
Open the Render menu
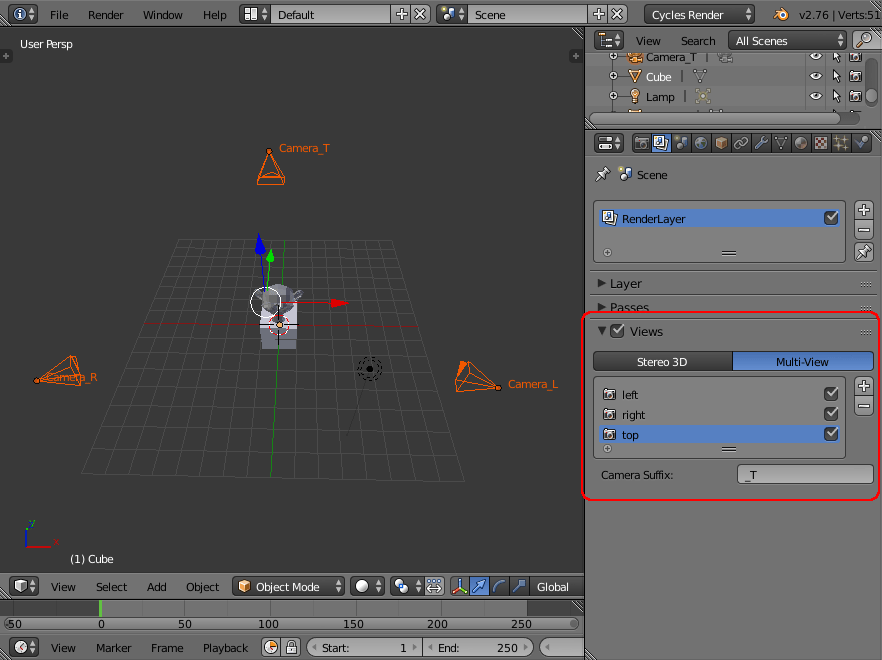pos(105,15)
